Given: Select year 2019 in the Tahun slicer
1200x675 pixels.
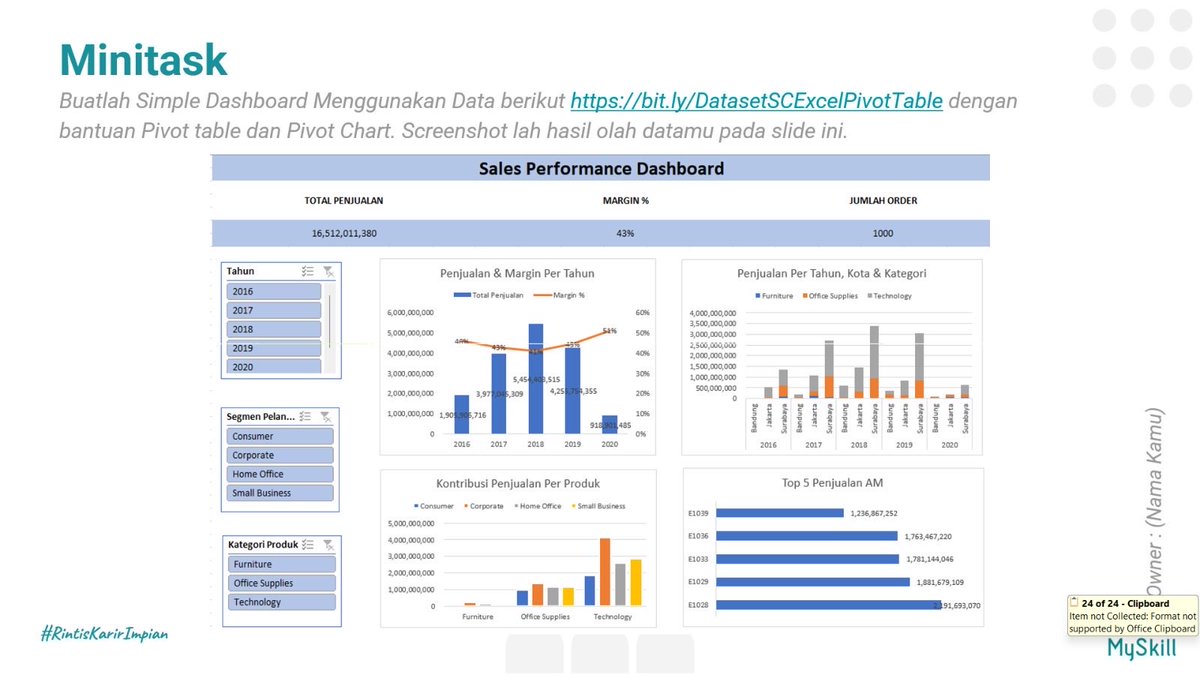Looking at the screenshot, I should pyautogui.click(x=274, y=348).
